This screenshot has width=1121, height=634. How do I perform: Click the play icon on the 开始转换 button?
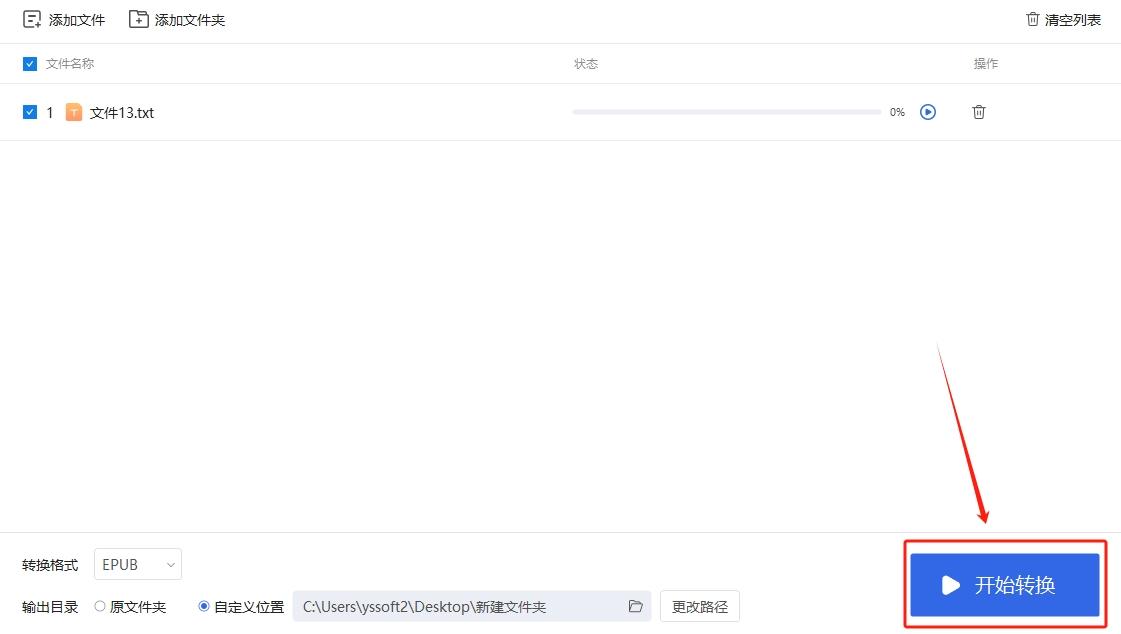click(950, 585)
